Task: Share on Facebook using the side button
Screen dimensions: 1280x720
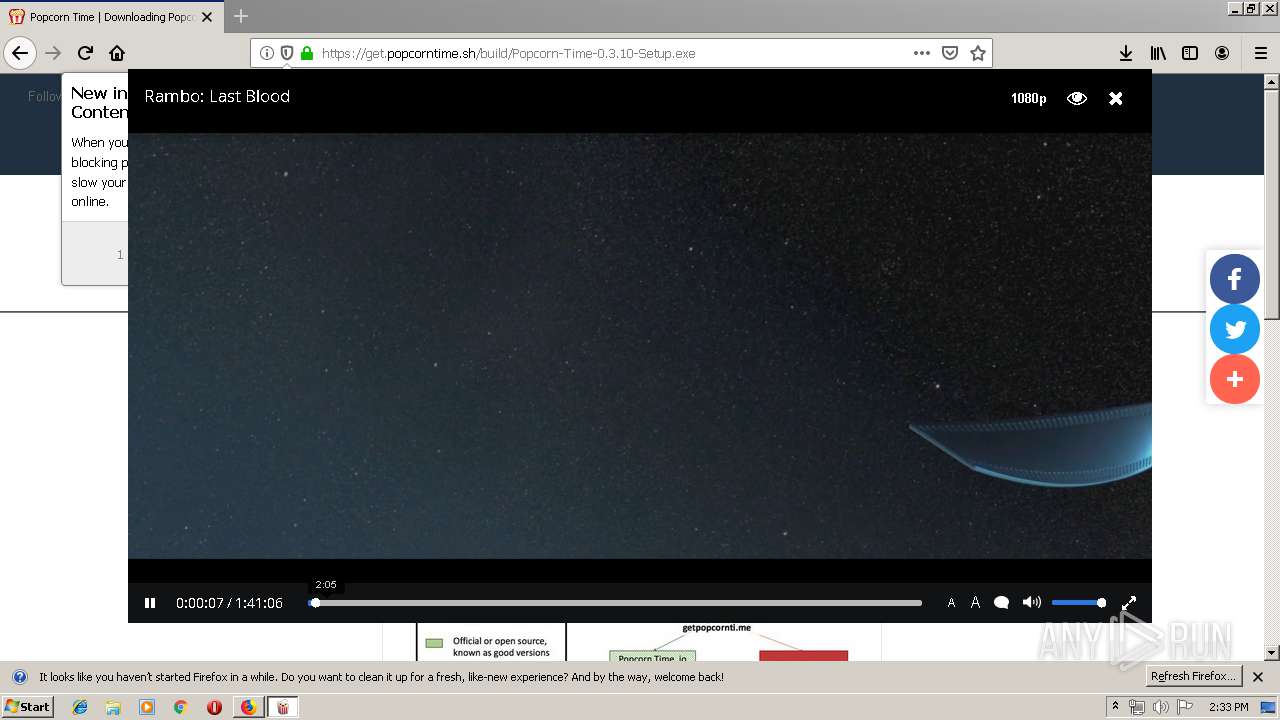Action: pyautogui.click(x=1235, y=279)
